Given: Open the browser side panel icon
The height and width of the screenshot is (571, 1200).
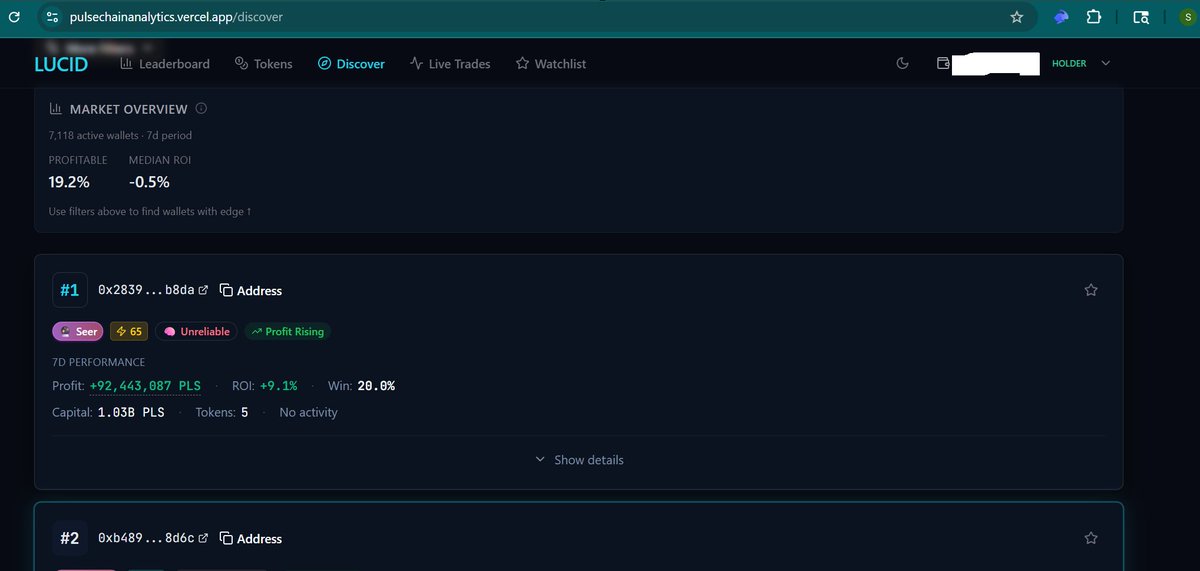Looking at the screenshot, I should click(1141, 17).
